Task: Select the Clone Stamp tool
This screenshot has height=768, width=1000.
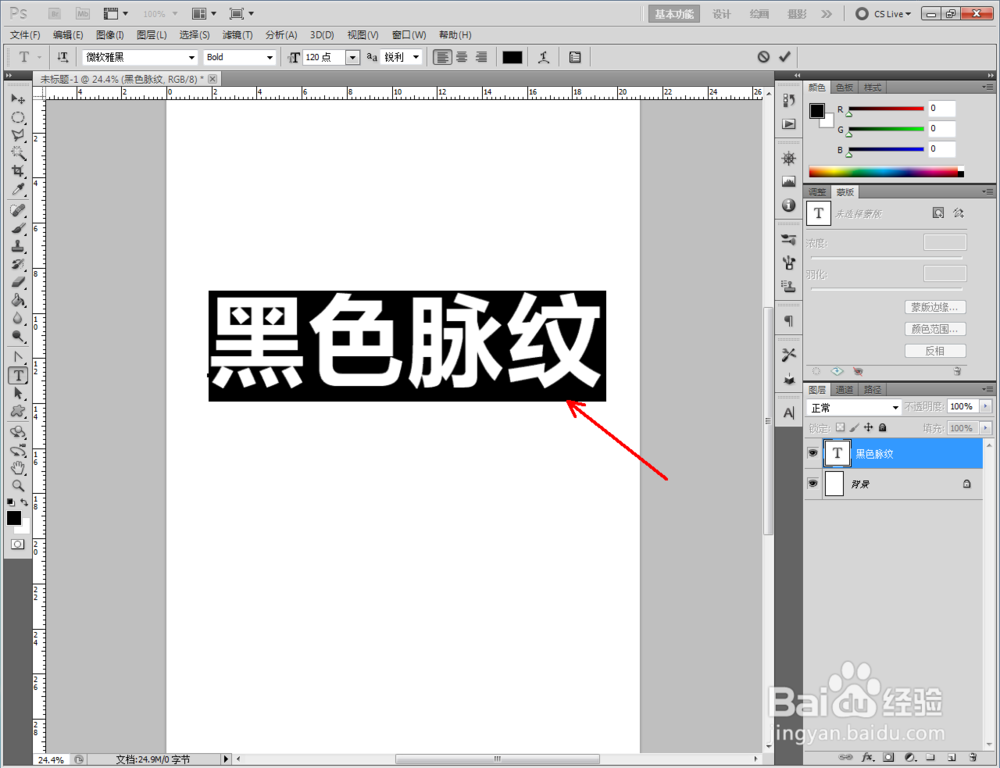Action: (18, 246)
